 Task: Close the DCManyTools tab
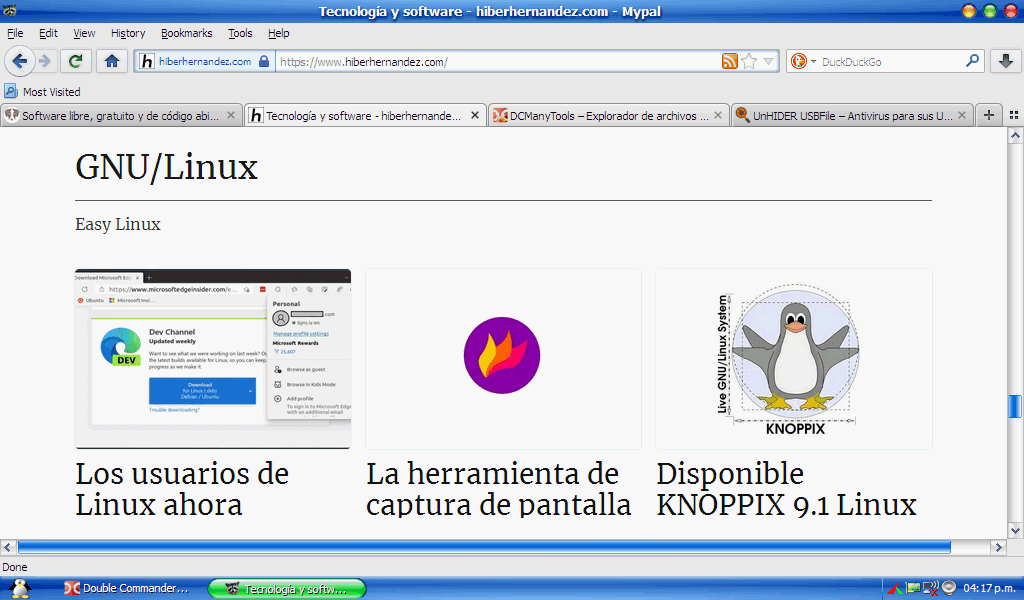[x=718, y=115]
